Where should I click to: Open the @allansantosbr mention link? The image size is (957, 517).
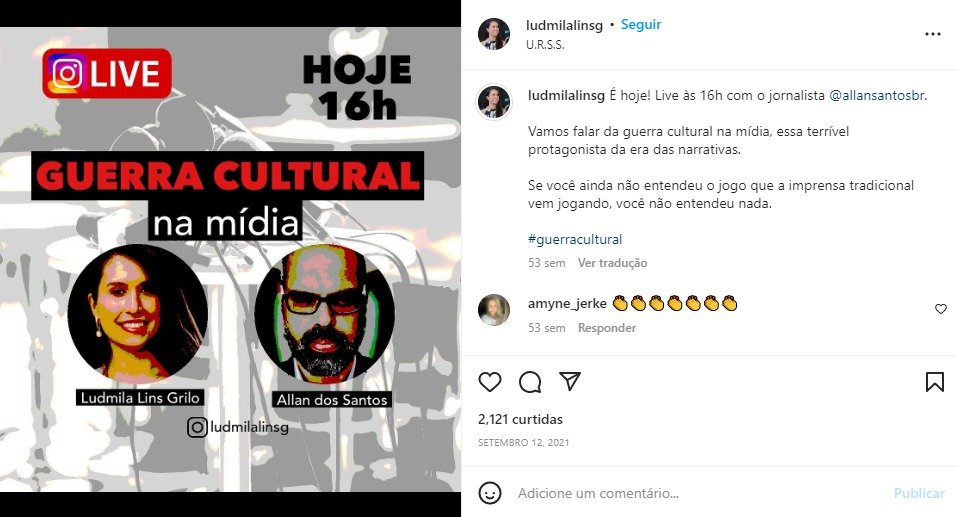[x=878, y=95]
